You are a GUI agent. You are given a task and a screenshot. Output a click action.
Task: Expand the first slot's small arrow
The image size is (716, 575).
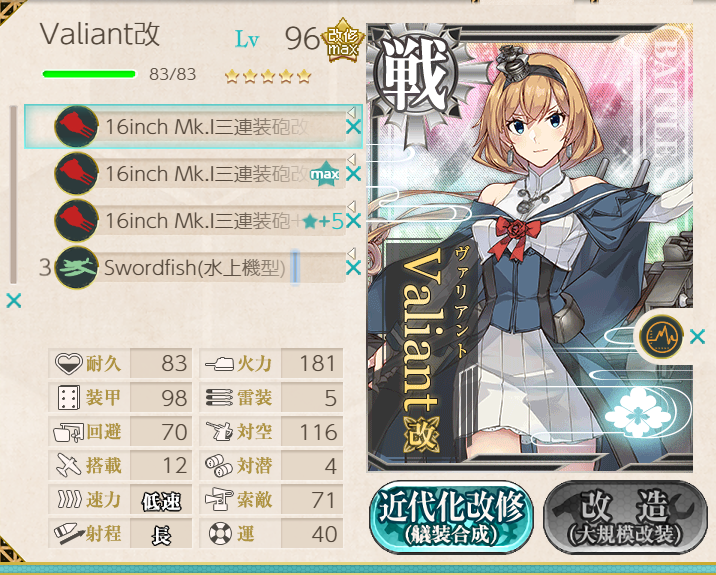(351, 111)
